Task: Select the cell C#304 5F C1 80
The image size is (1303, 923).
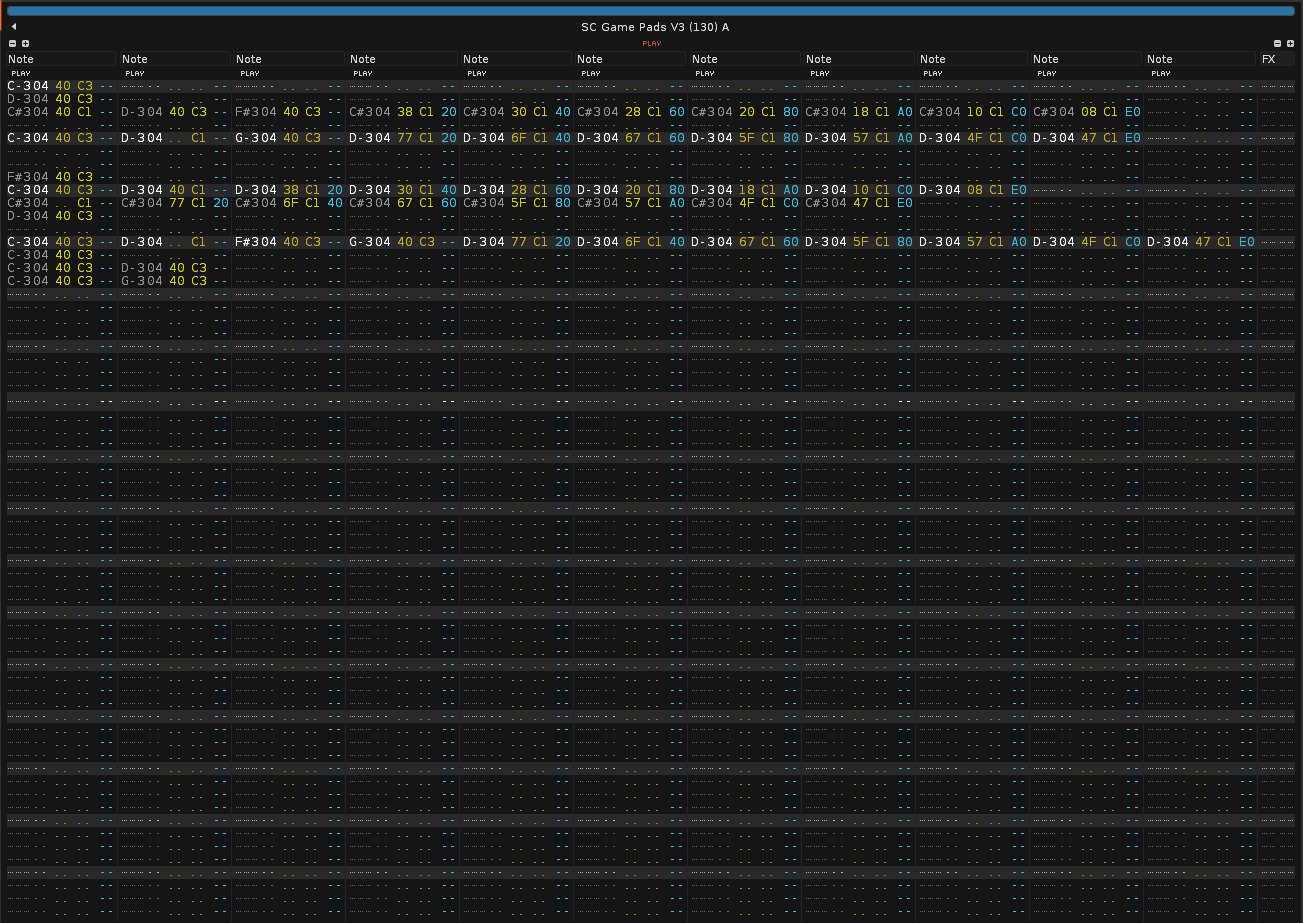Action: pos(517,203)
